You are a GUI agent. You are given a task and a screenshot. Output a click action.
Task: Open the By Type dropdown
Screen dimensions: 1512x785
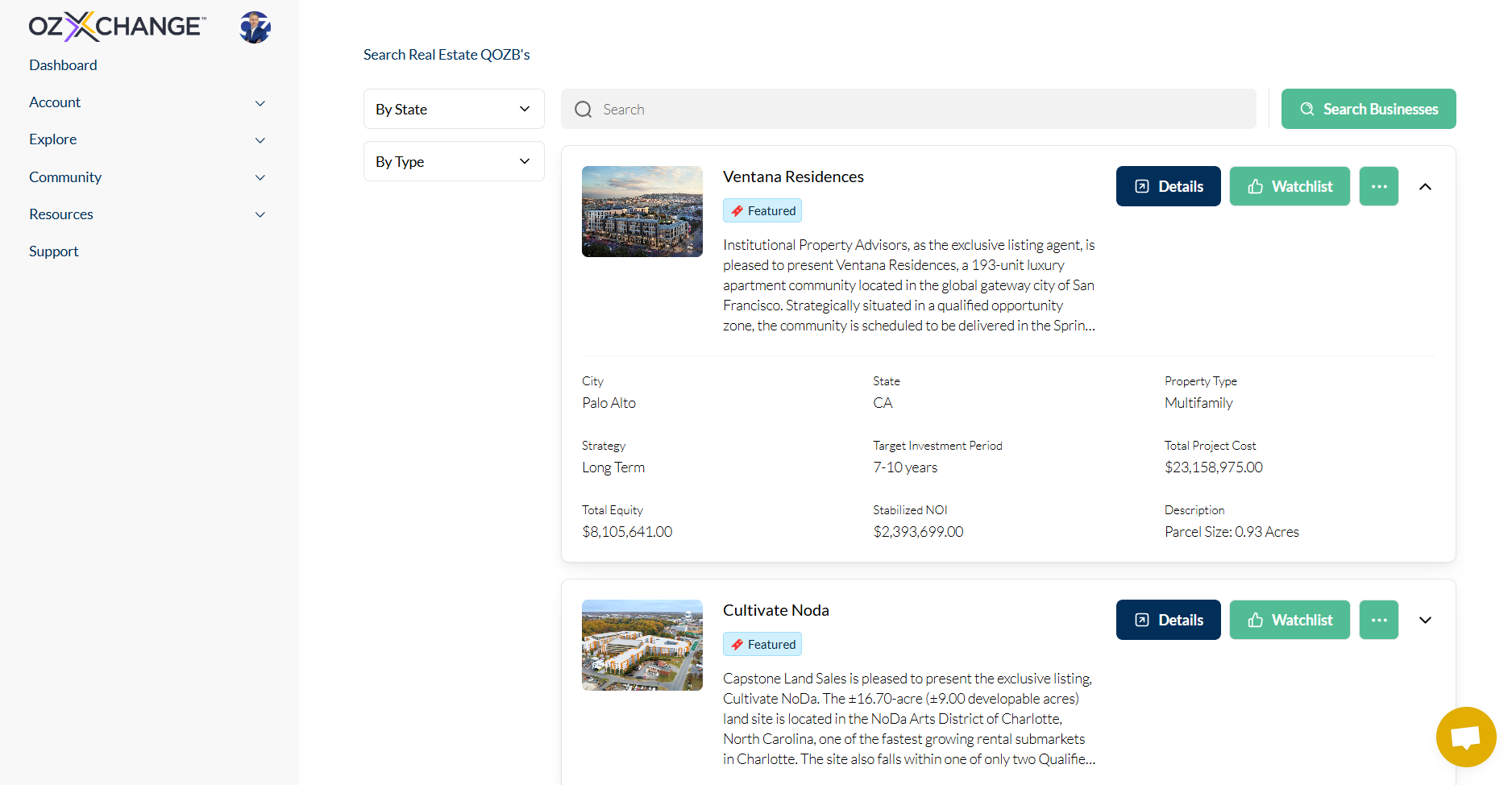tap(454, 161)
